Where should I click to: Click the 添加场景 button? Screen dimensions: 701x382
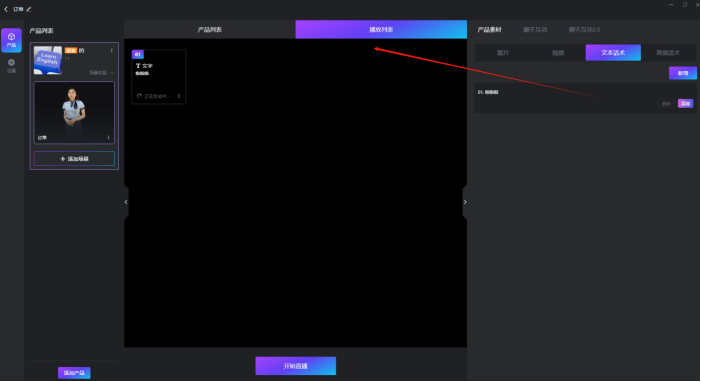pyautogui.click(x=74, y=159)
